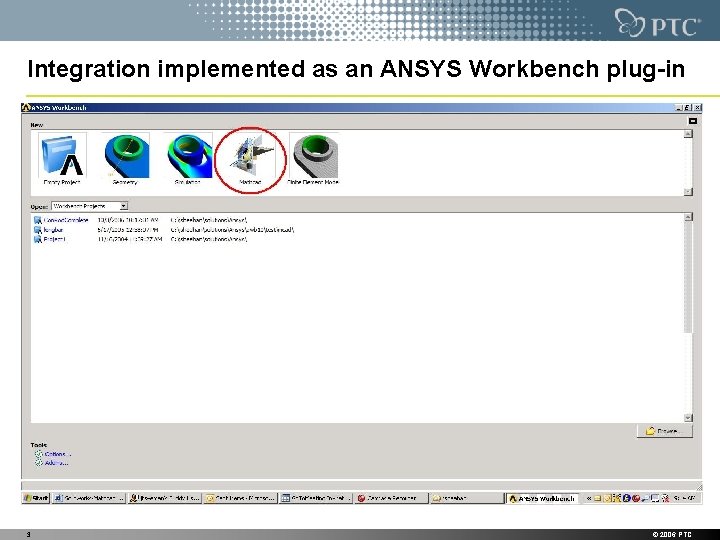
Task: Click the Windows Start button
Action: coord(36,498)
